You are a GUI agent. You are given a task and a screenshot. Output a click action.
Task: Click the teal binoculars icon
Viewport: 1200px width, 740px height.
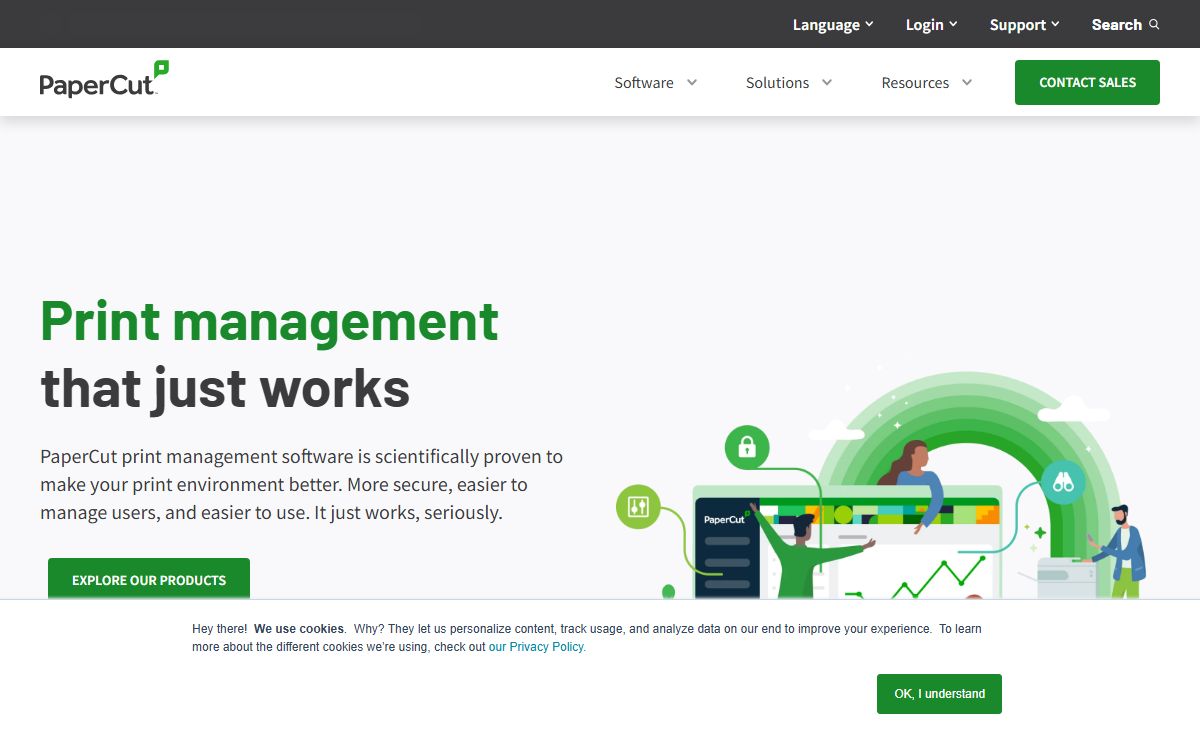pyautogui.click(x=1062, y=483)
